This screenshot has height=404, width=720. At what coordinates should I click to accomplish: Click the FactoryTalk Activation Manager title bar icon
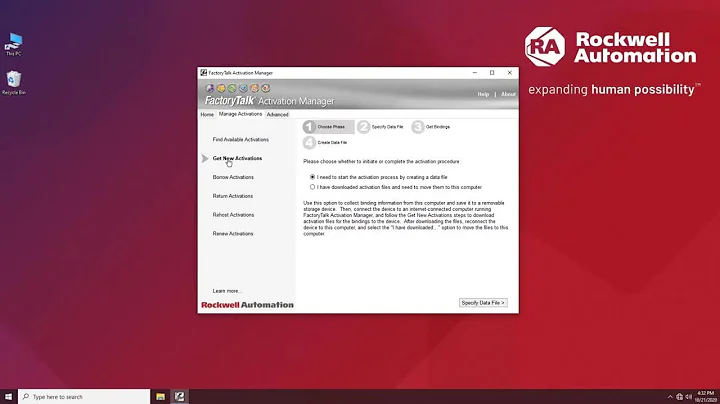pos(203,73)
